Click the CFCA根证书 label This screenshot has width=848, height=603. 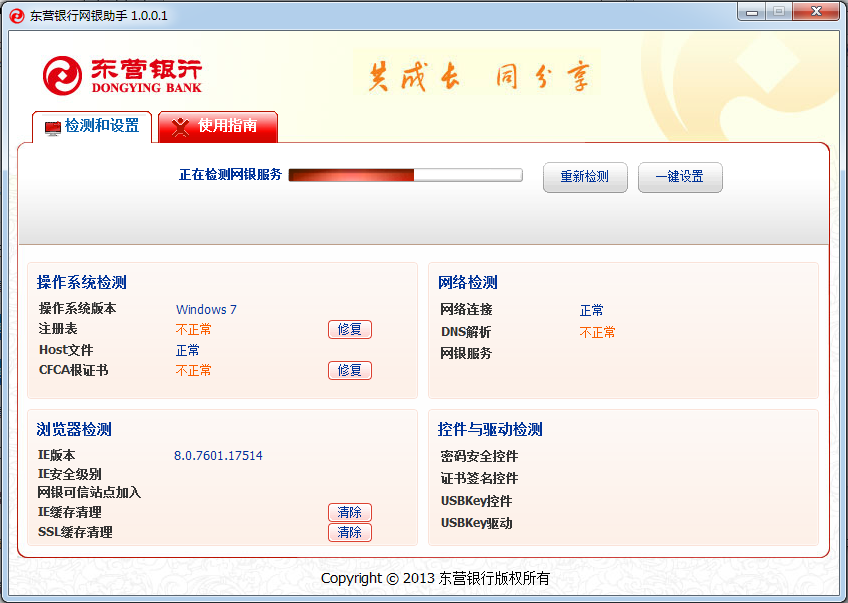(74, 370)
